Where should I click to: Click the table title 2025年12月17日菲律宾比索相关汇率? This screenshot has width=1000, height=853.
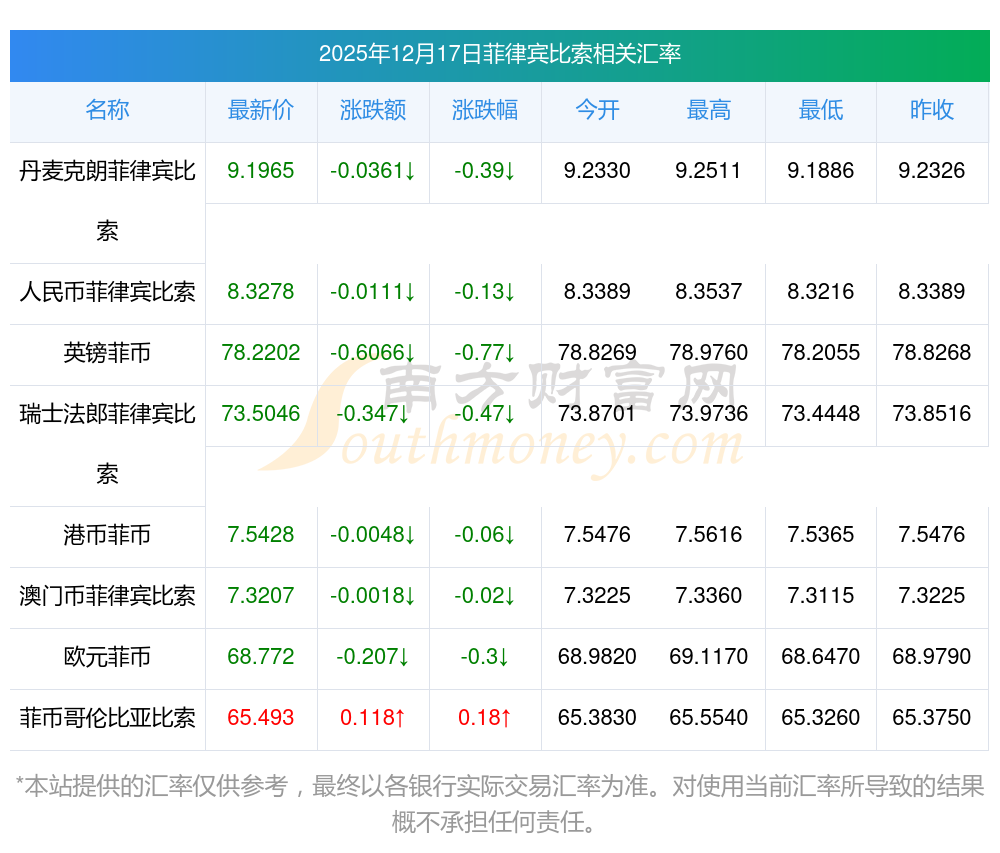tap(499, 54)
